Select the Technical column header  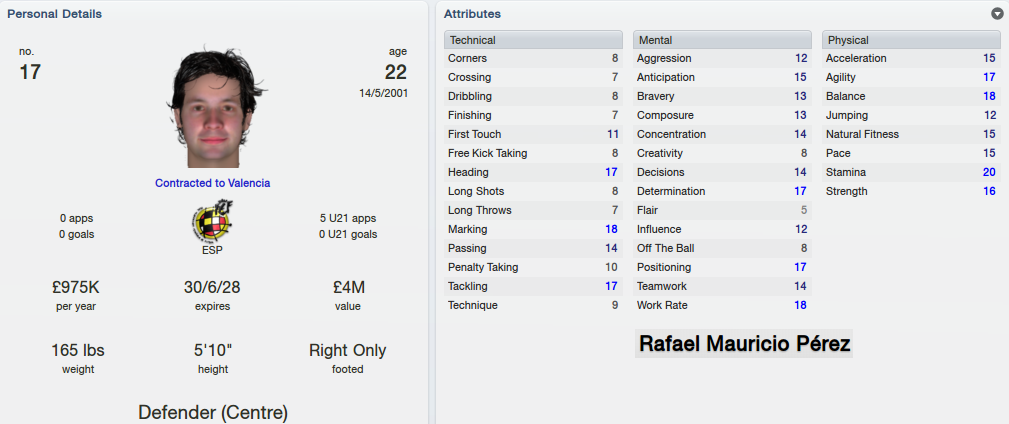(533, 40)
